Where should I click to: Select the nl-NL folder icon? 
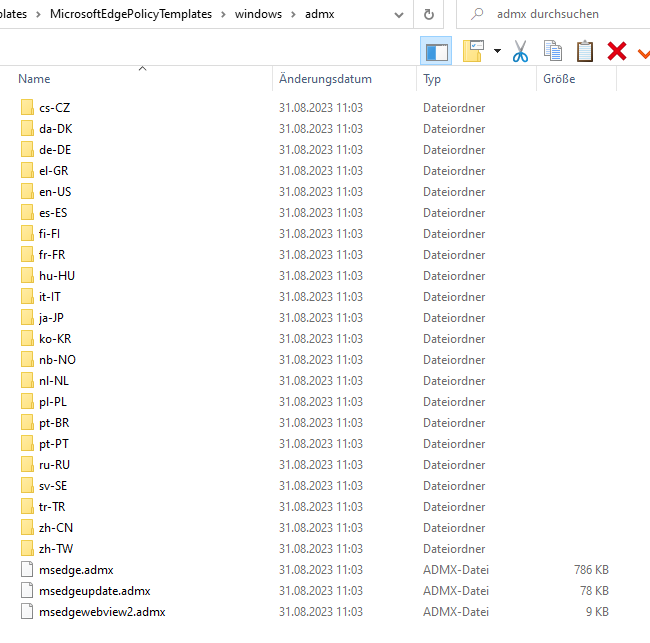[x=27, y=381]
